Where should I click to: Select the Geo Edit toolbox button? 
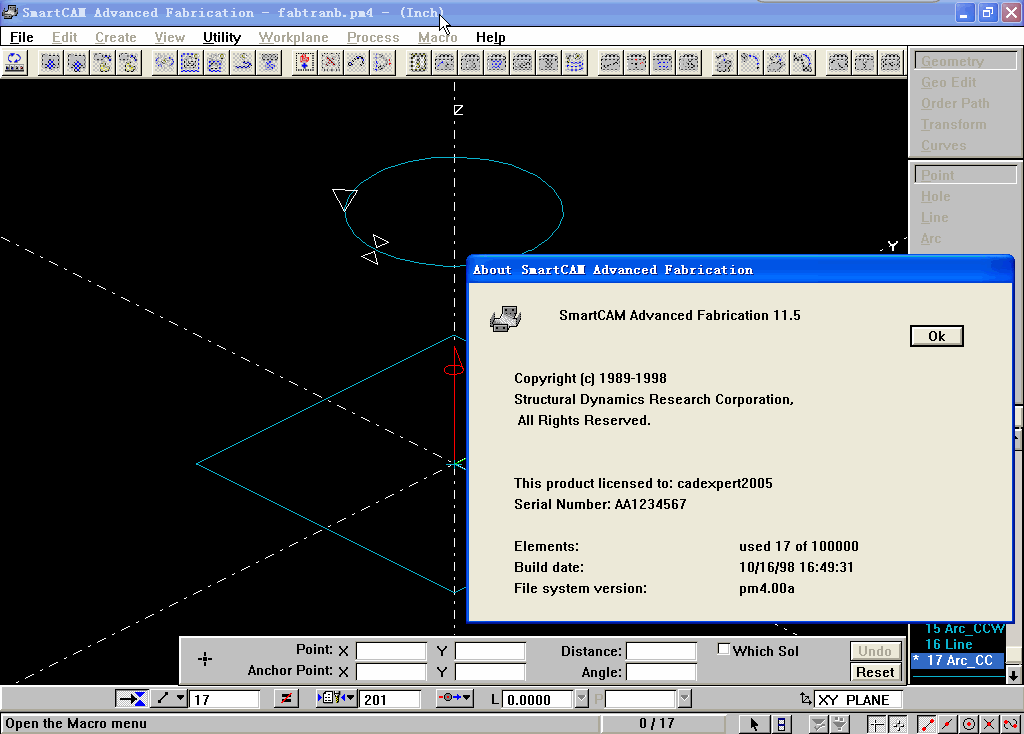[x=948, y=82]
